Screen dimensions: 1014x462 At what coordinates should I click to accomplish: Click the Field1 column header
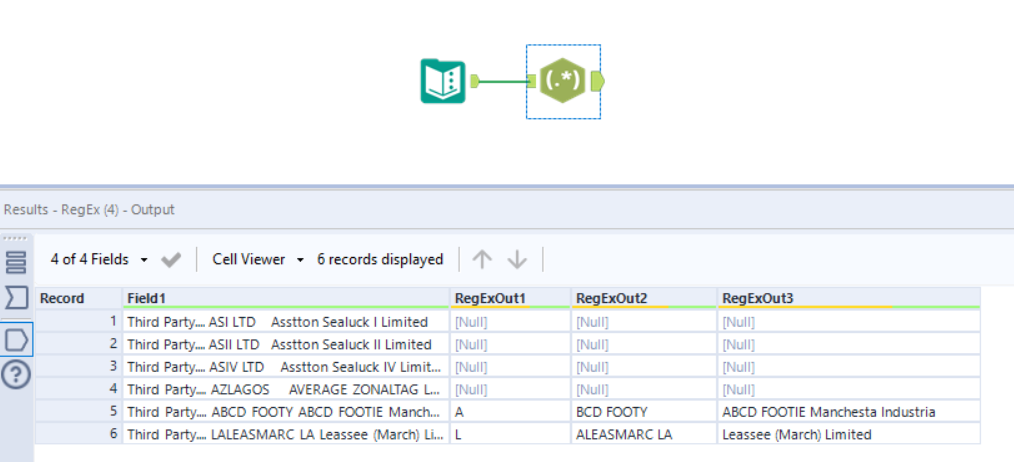click(286, 298)
